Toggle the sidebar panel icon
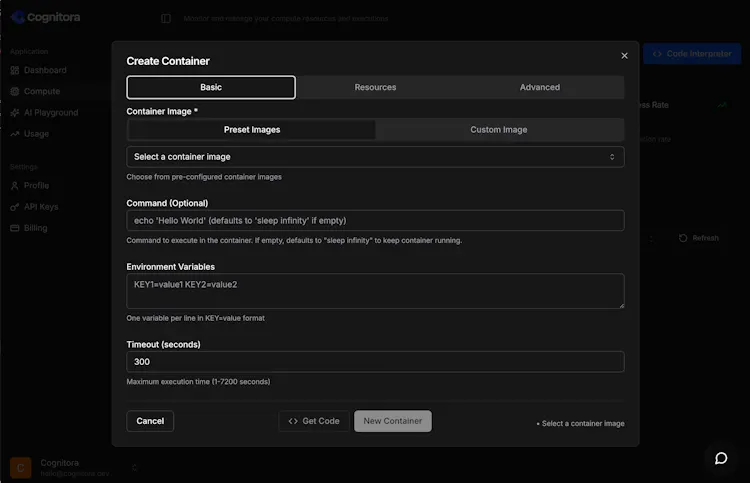The image size is (750, 483). (166, 19)
